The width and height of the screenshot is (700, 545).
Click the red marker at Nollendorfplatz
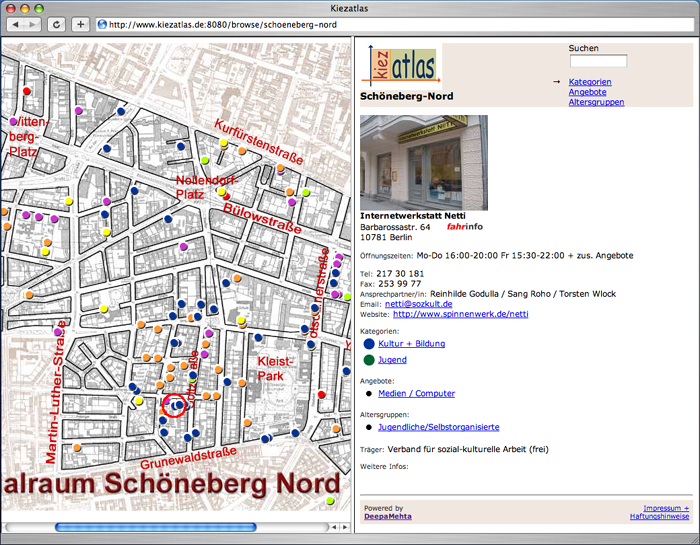(x=226, y=196)
